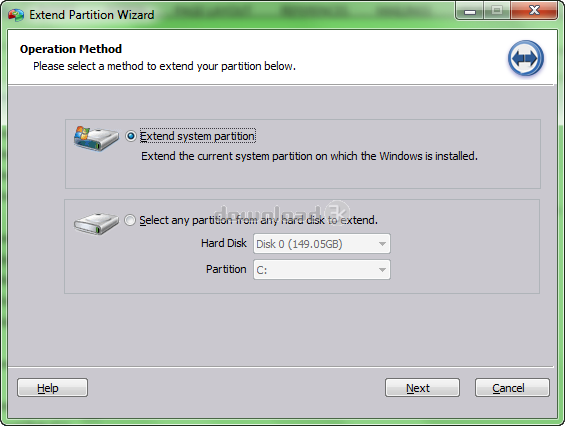Click the blue double-arrow wizard icon
Screen dimensions: 565x426
tap(526, 58)
